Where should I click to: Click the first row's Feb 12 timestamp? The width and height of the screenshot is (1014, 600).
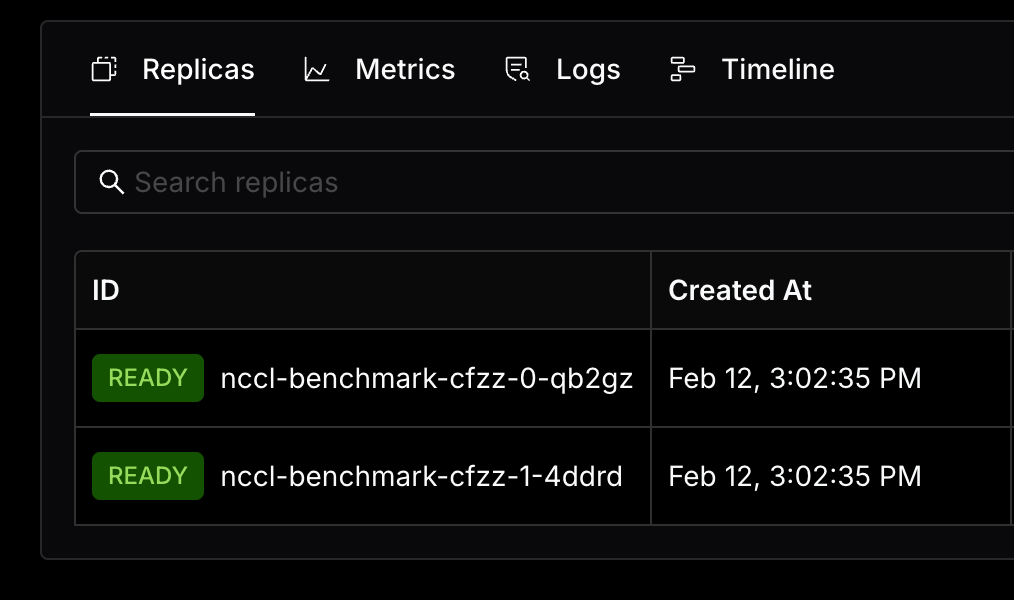795,378
